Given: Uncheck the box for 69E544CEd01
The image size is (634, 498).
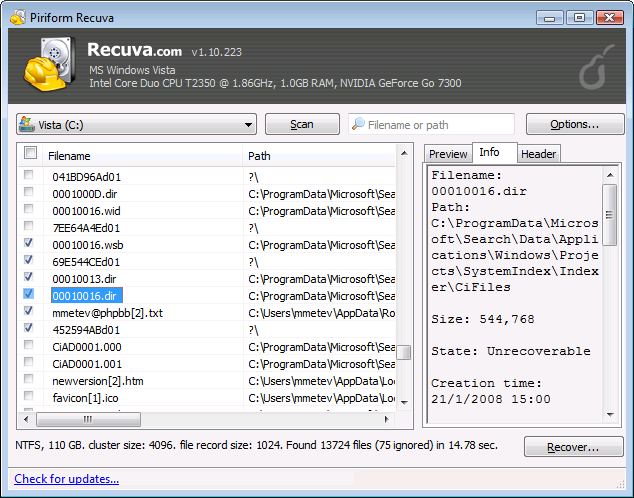Looking at the screenshot, I should pos(28,260).
